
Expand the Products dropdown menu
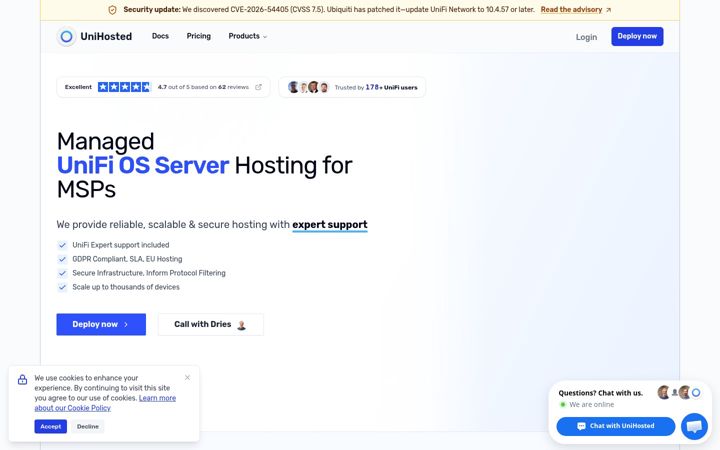248,36
